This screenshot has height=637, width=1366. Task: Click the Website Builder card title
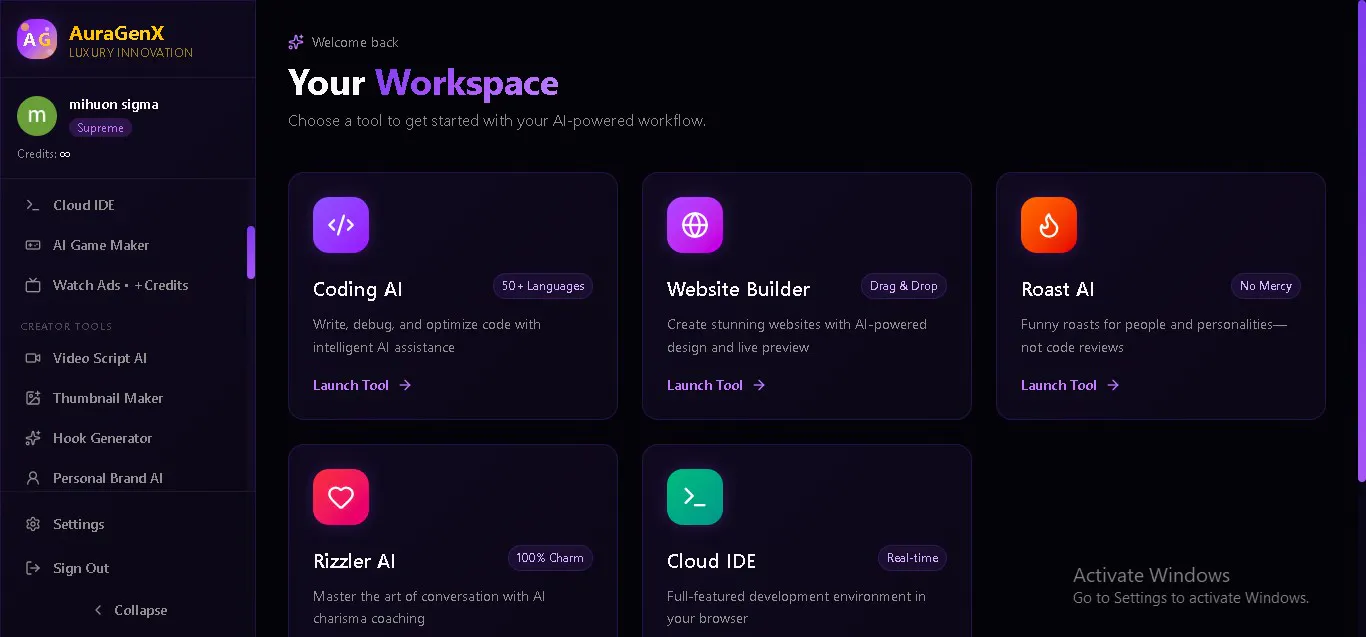pos(738,289)
